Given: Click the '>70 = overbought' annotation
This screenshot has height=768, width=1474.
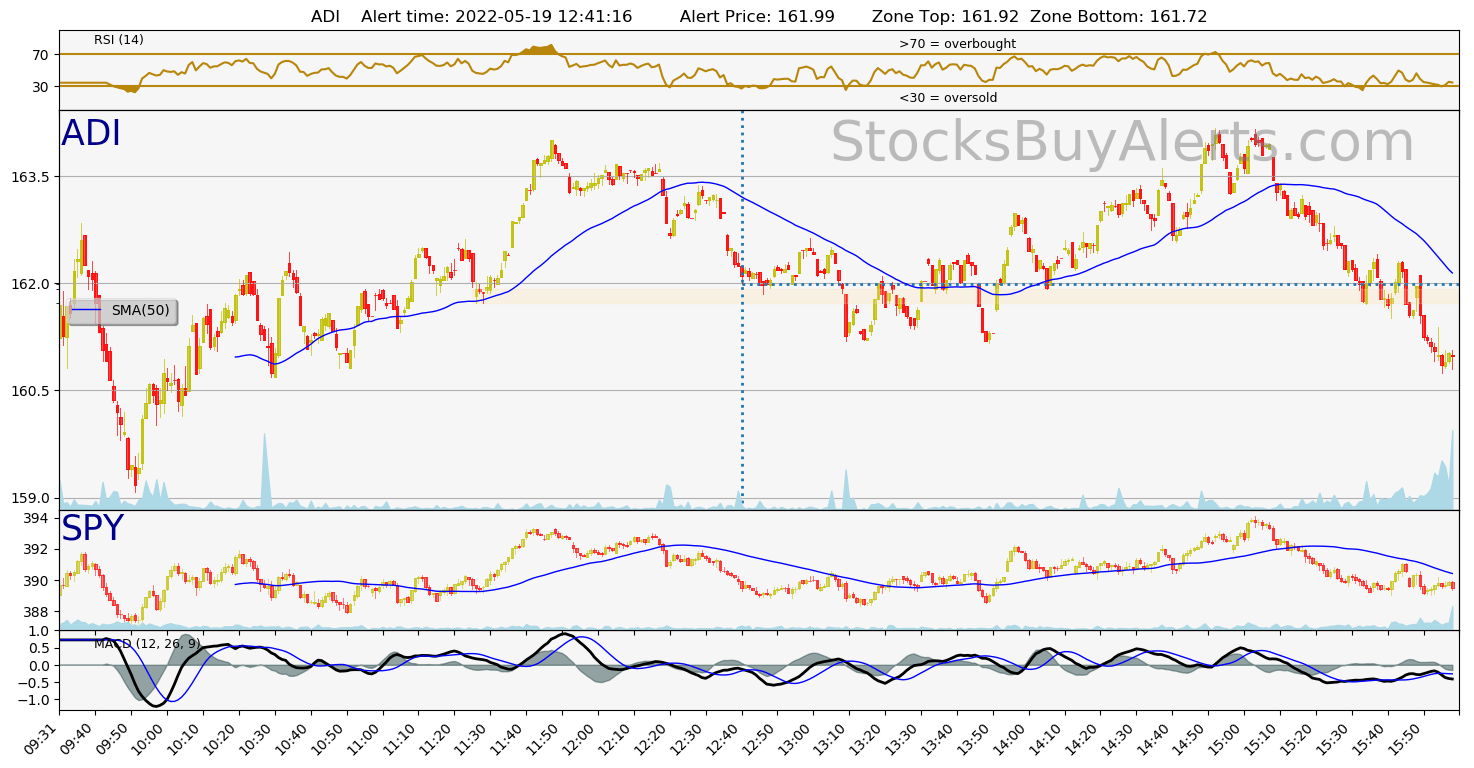Looking at the screenshot, I should 957,44.
